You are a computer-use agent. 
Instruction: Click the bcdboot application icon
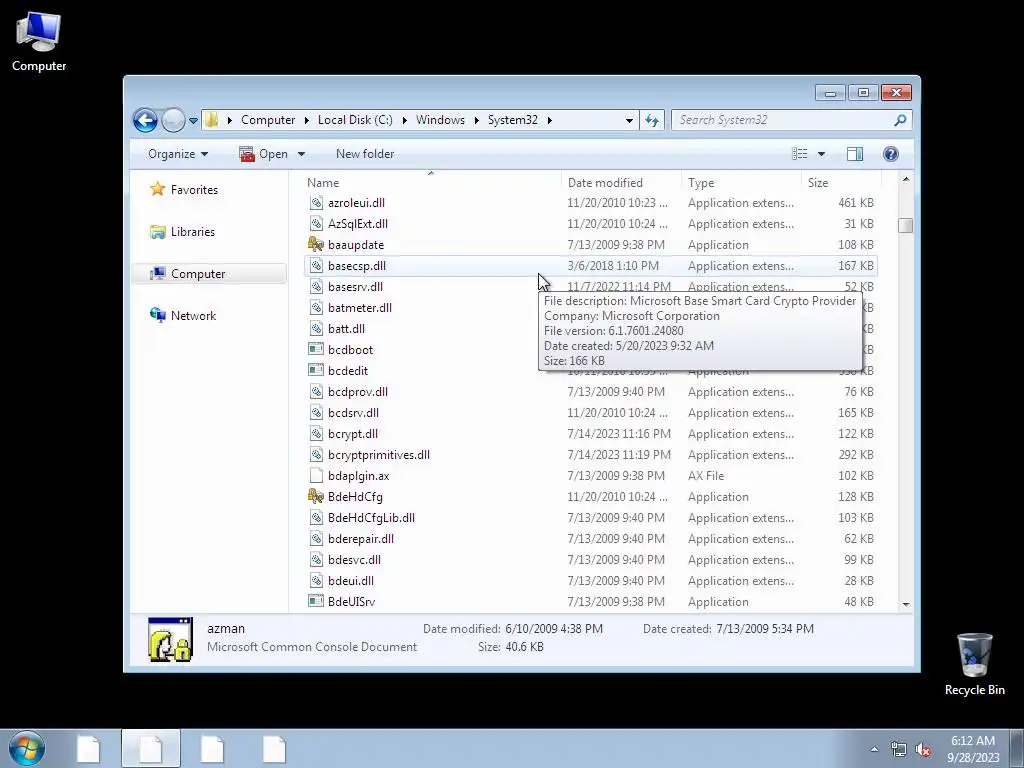pos(316,349)
